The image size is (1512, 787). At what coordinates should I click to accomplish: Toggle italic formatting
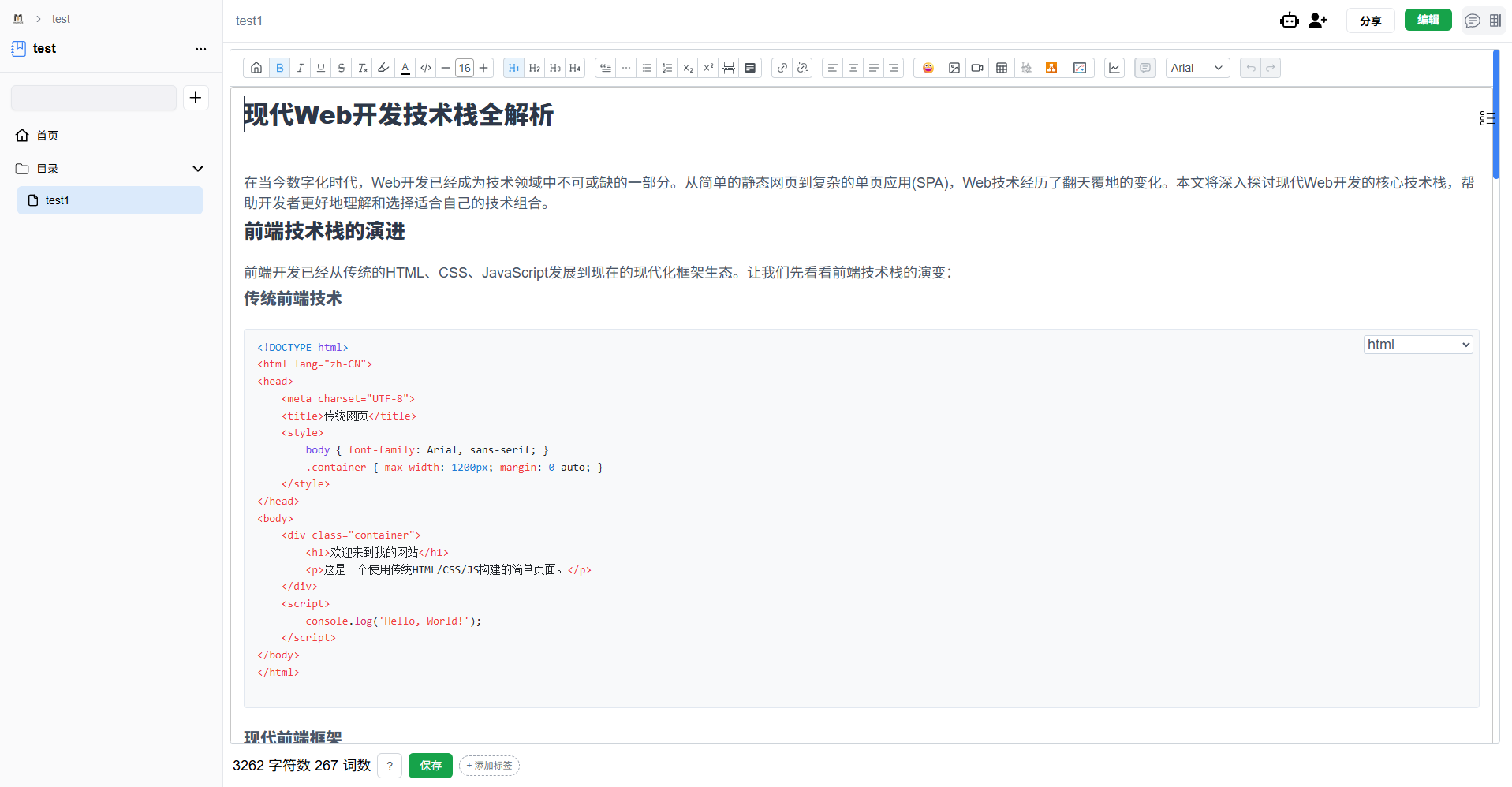coord(300,68)
